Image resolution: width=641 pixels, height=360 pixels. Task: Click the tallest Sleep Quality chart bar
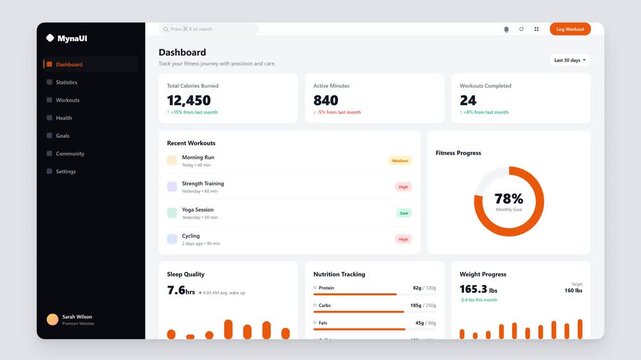(x=228, y=329)
